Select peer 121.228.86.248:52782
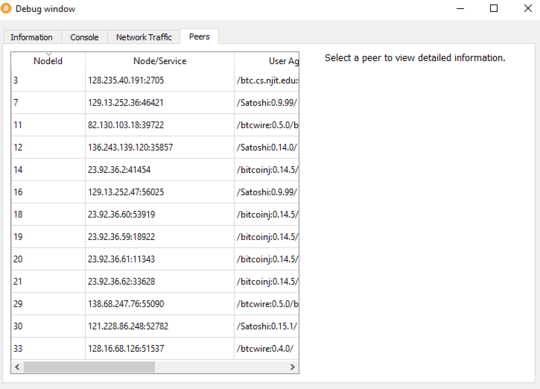The image size is (540, 389). 160,326
